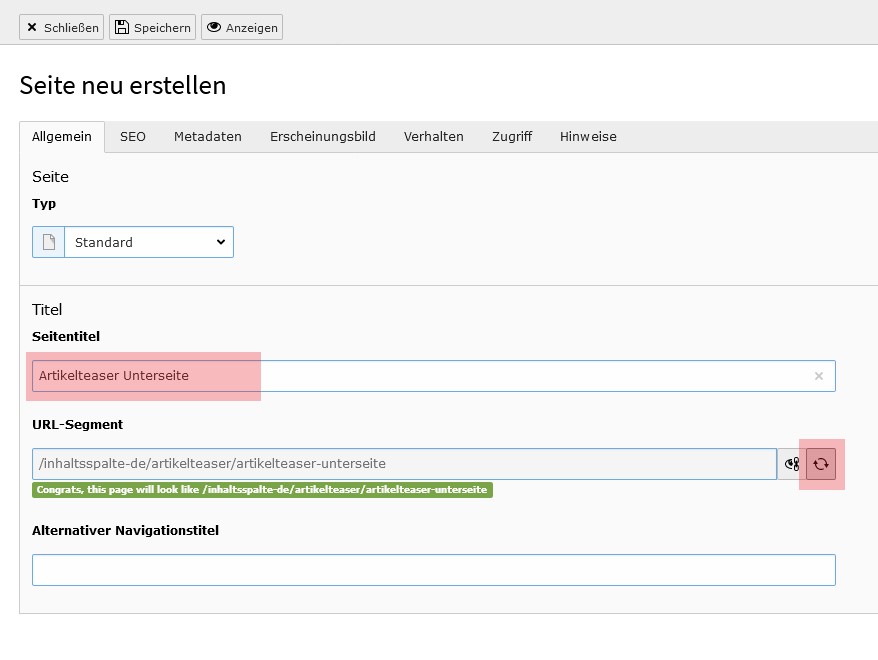Click the Alternativer Navigationstitel input field
Viewport: 878px width, 660px height.
pyautogui.click(x=433, y=570)
